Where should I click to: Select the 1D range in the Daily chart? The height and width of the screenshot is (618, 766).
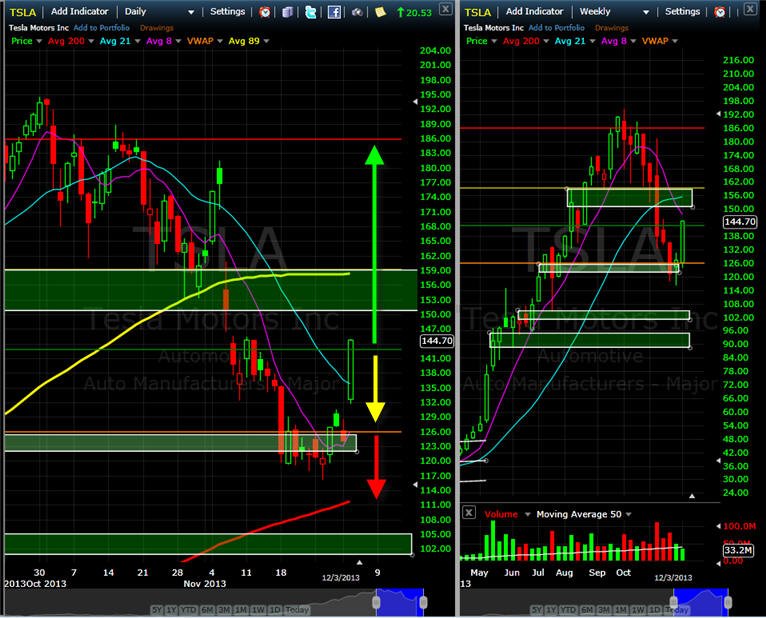(275, 610)
